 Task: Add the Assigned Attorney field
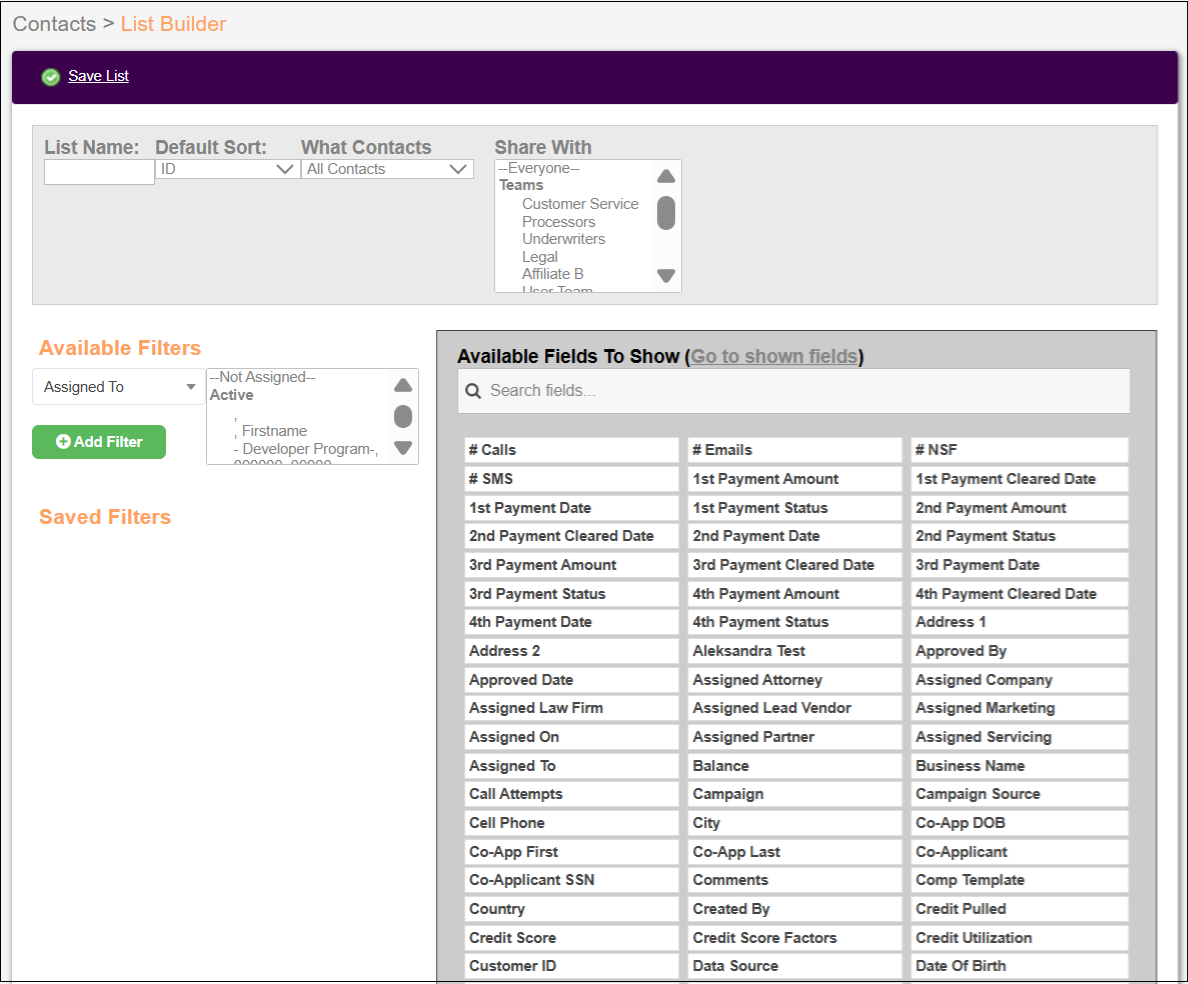point(795,679)
